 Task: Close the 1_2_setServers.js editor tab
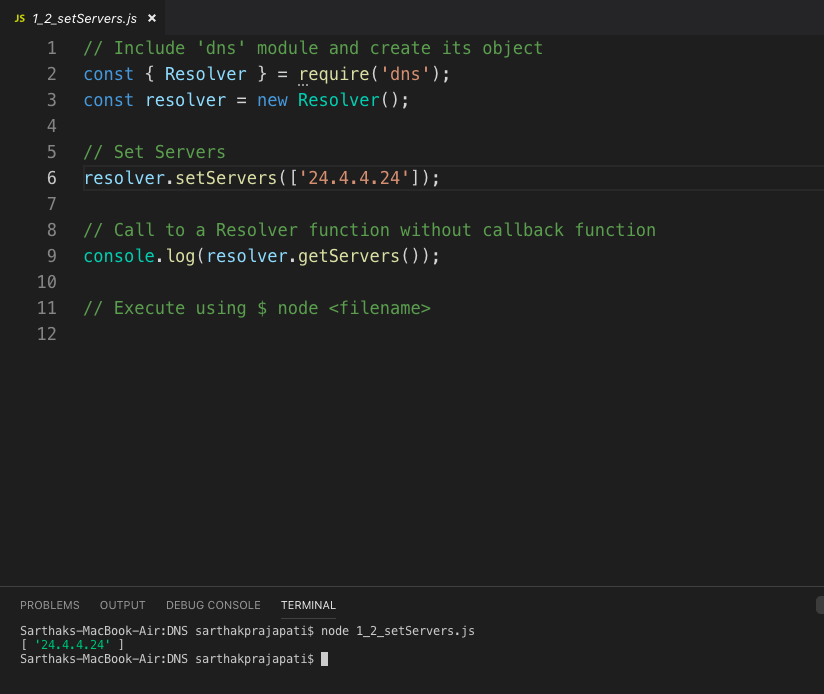[152, 18]
